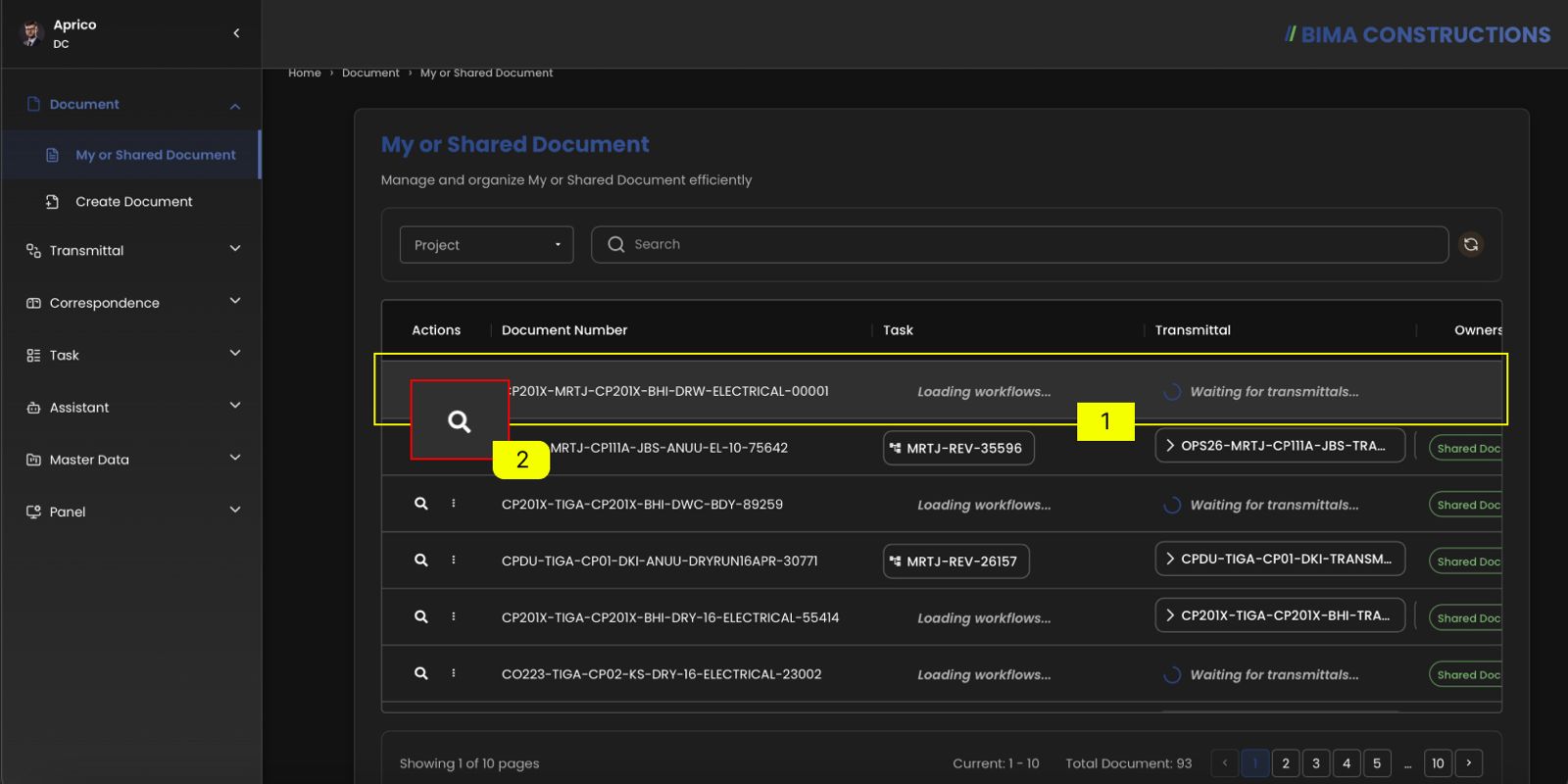Select My or Shared Document in sidebar
The width and height of the screenshot is (1568, 784).
(131, 155)
